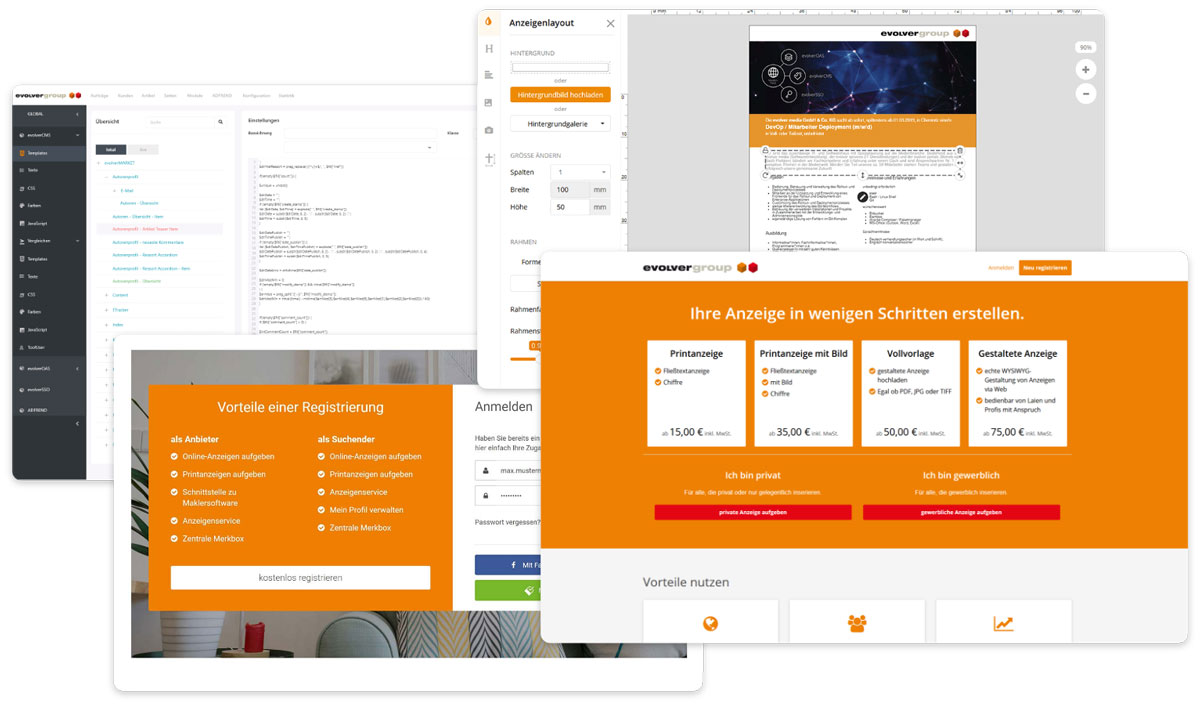Click the globe icon under Vorteile nutzen
The height and width of the screenshot is (705, 1200).
(711, 624)
